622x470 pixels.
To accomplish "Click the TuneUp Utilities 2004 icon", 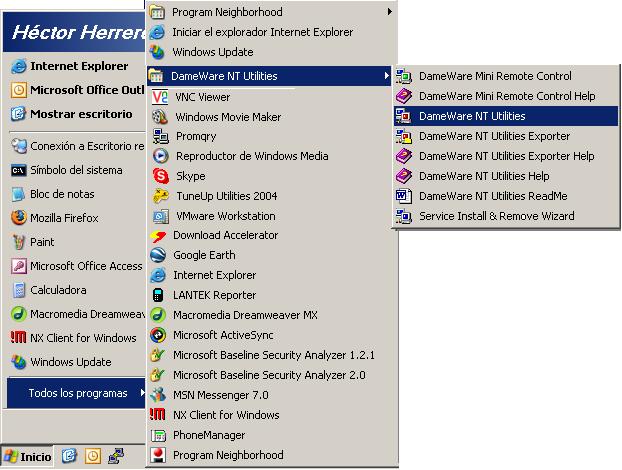I will point(161,196).
